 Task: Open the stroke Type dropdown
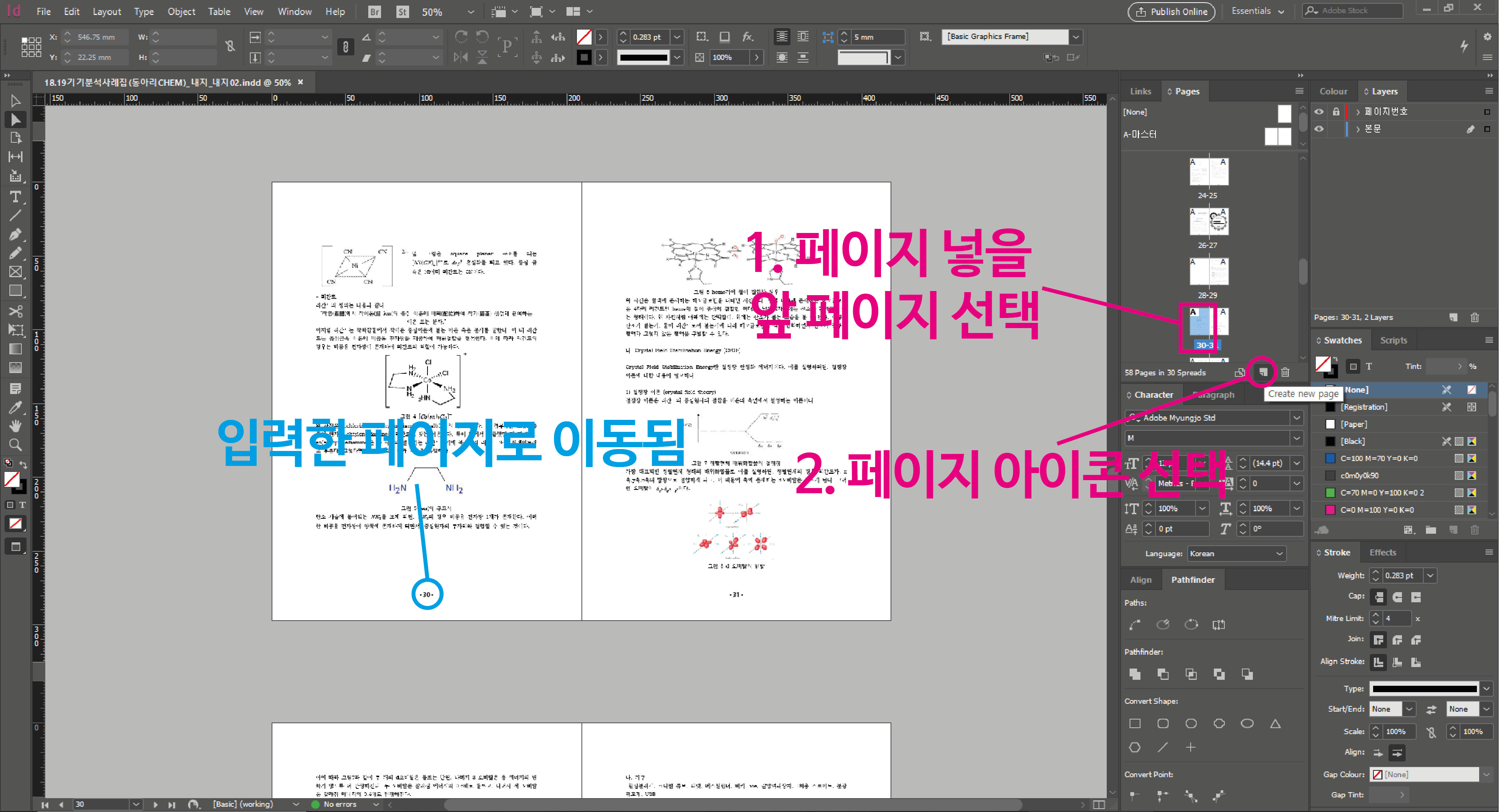click(x=1486, y=689)
